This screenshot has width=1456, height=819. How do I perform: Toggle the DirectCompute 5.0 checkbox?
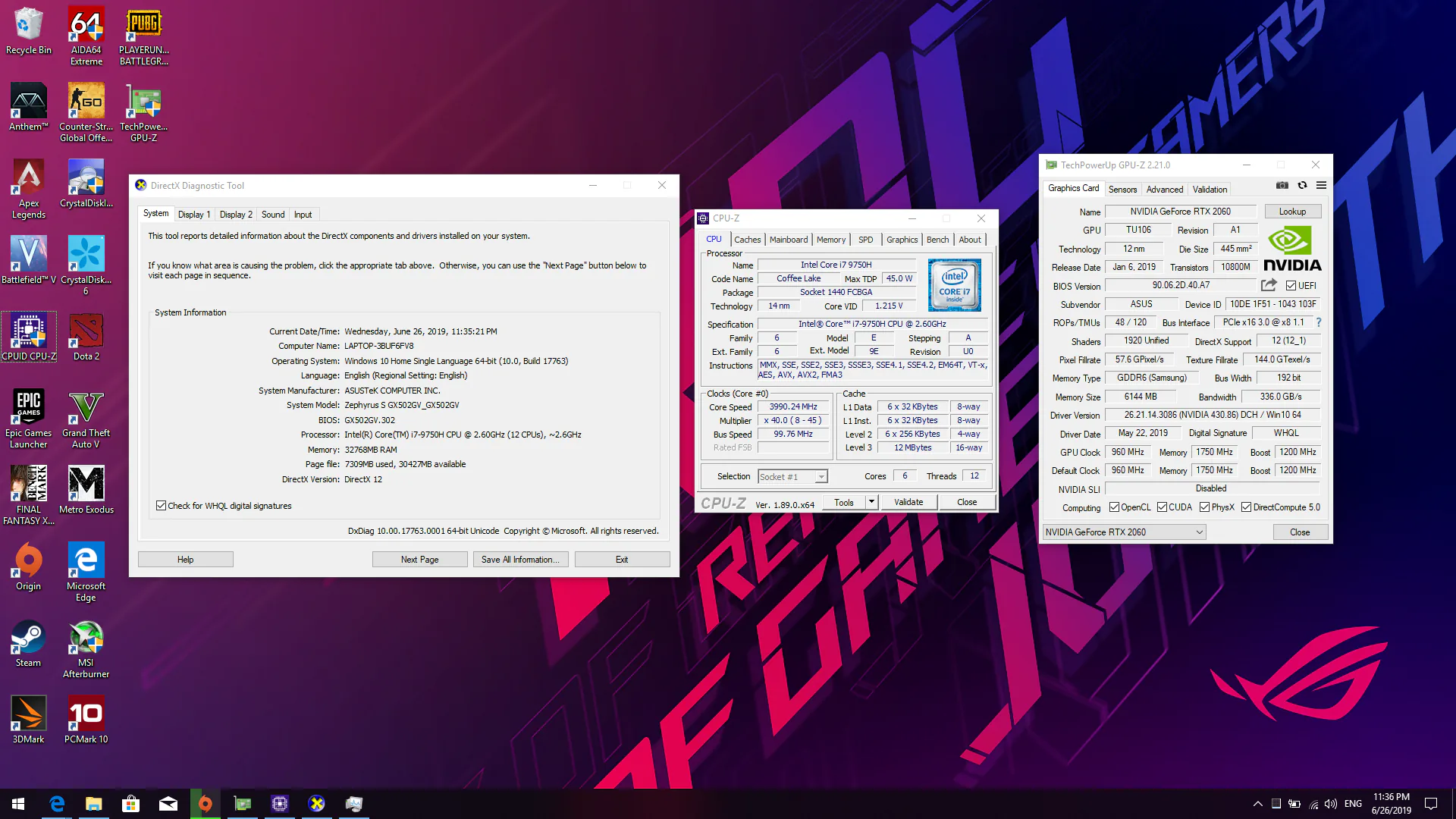[1246, 507]
